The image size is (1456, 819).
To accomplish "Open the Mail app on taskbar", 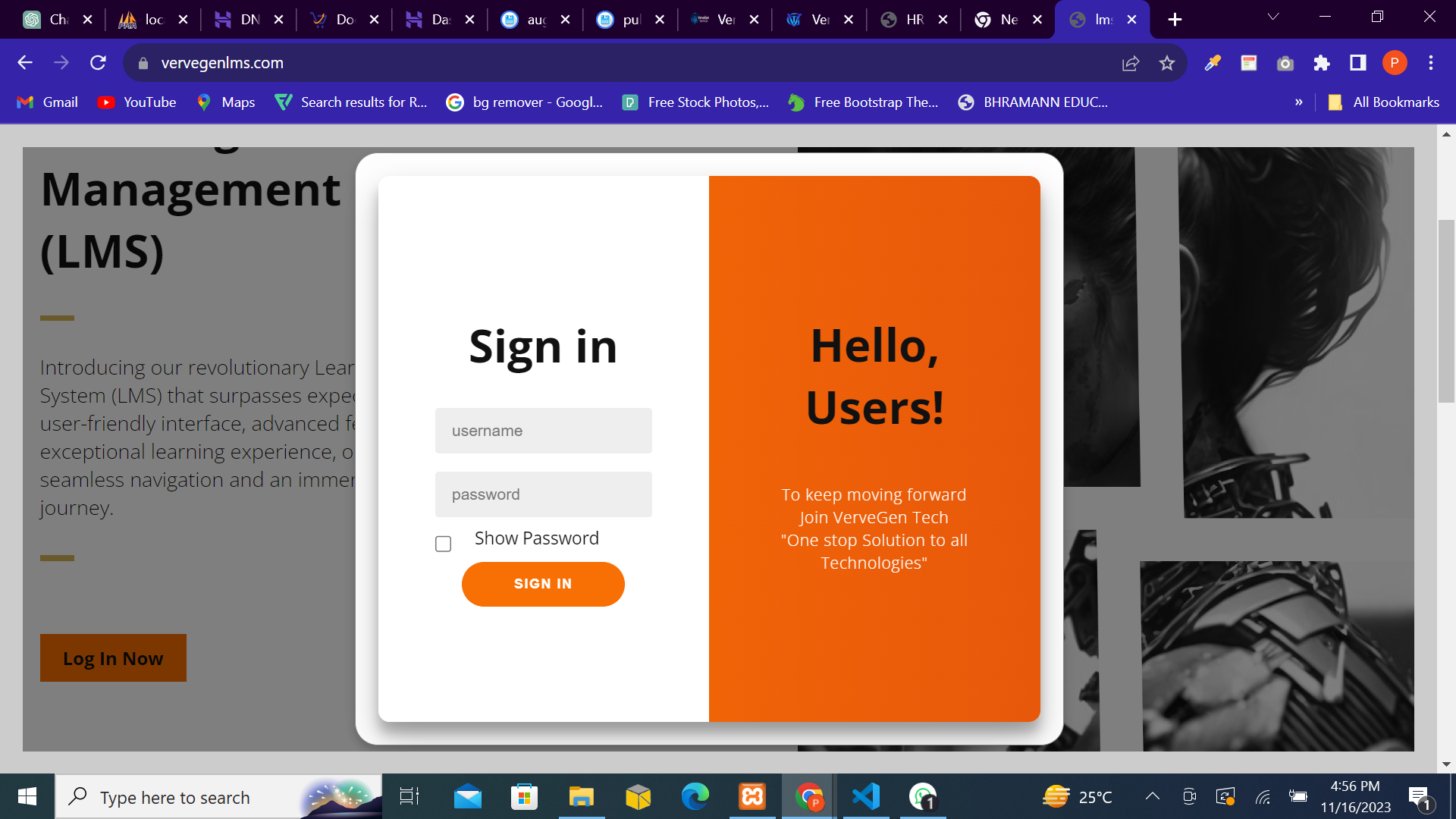I will (468, 797).
